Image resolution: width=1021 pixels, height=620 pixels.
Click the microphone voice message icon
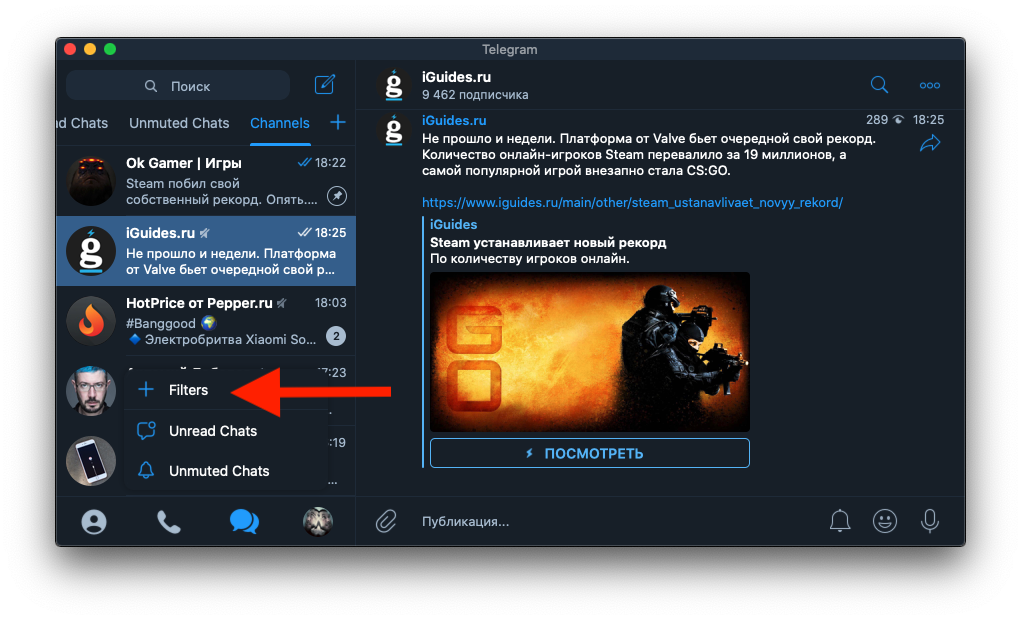[x=930, y=521]
